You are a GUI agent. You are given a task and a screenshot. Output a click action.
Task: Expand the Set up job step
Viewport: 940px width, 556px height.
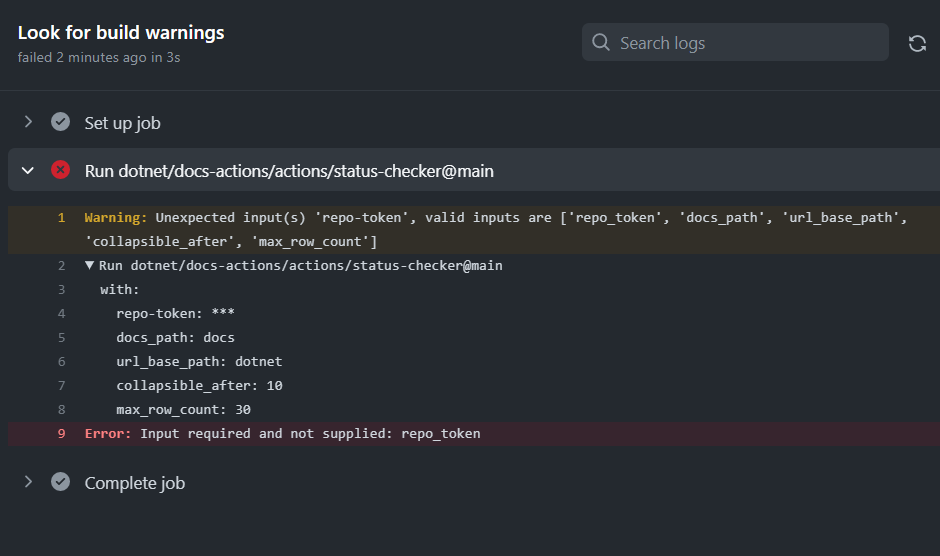pos(28,122)
